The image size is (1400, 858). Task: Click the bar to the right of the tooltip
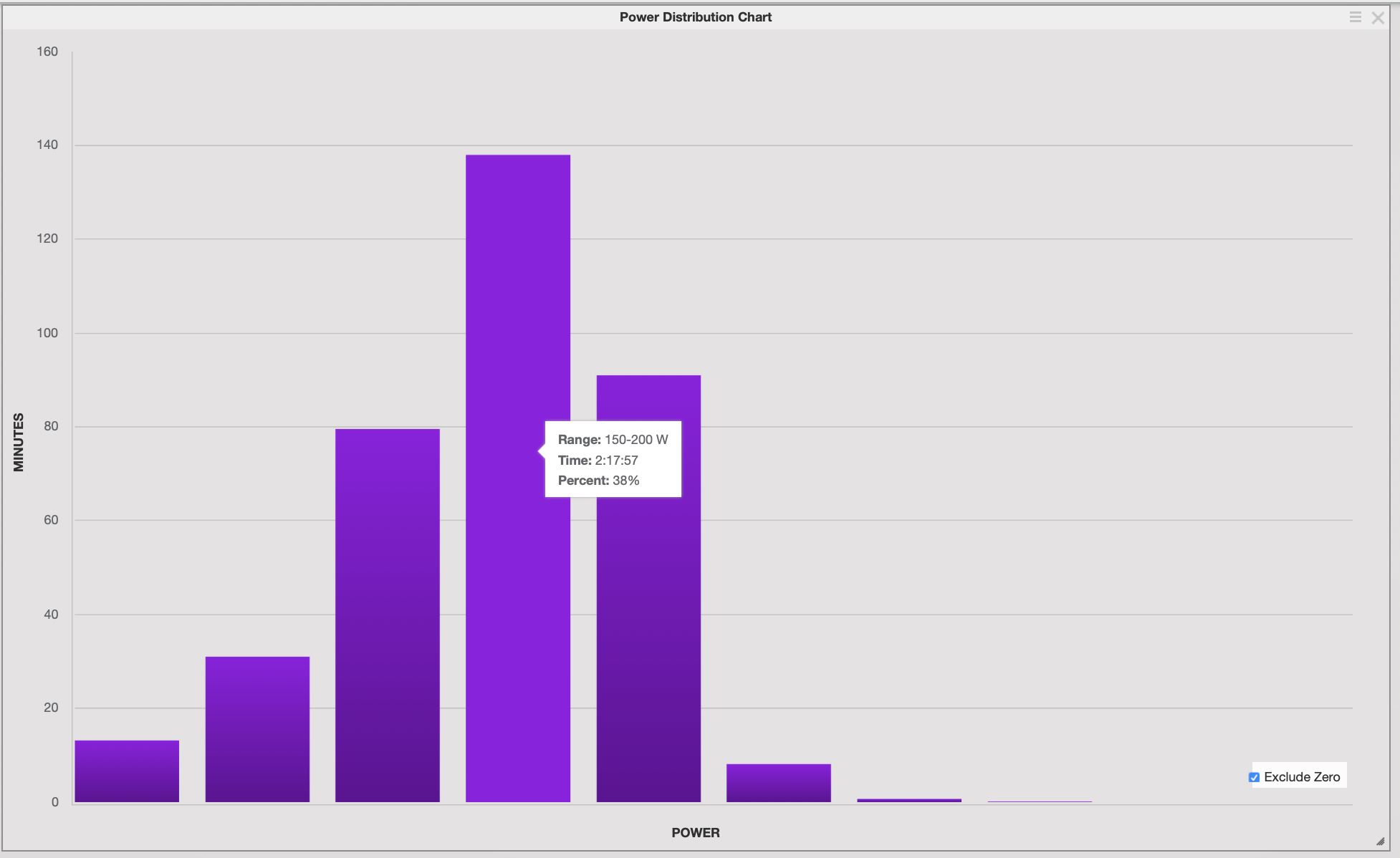648,587
